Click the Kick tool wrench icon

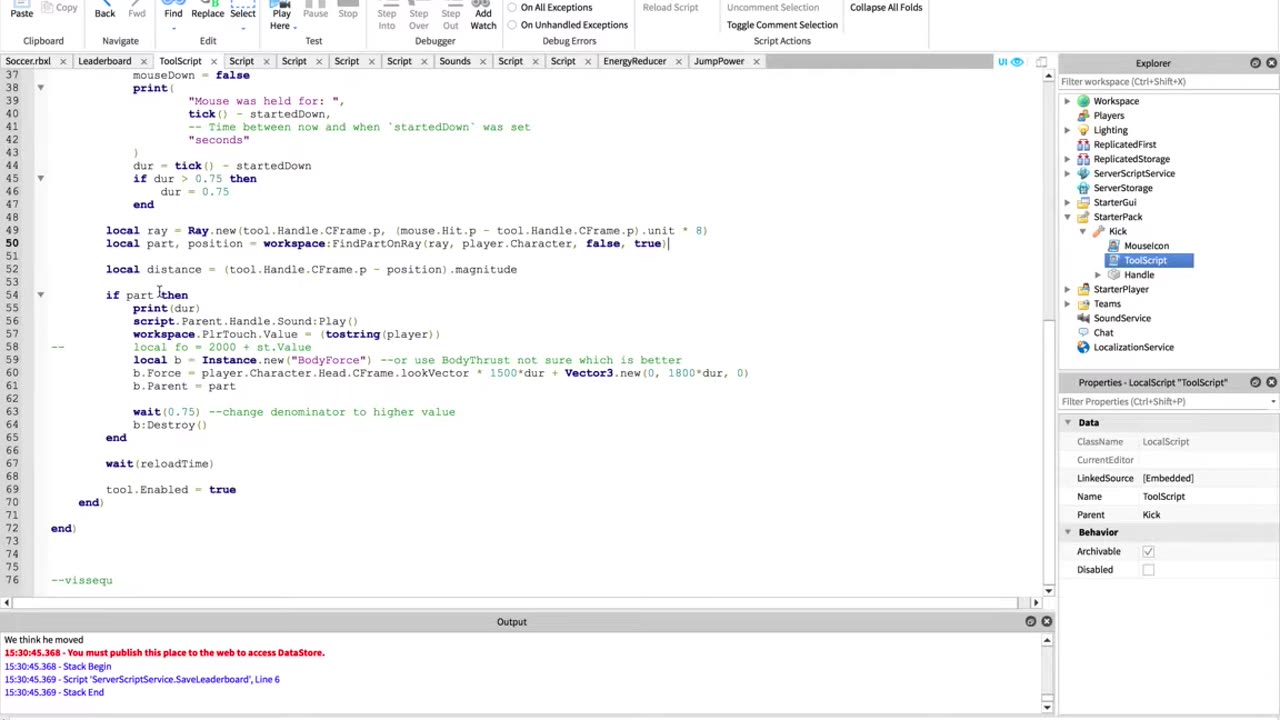click(1098, 231)
